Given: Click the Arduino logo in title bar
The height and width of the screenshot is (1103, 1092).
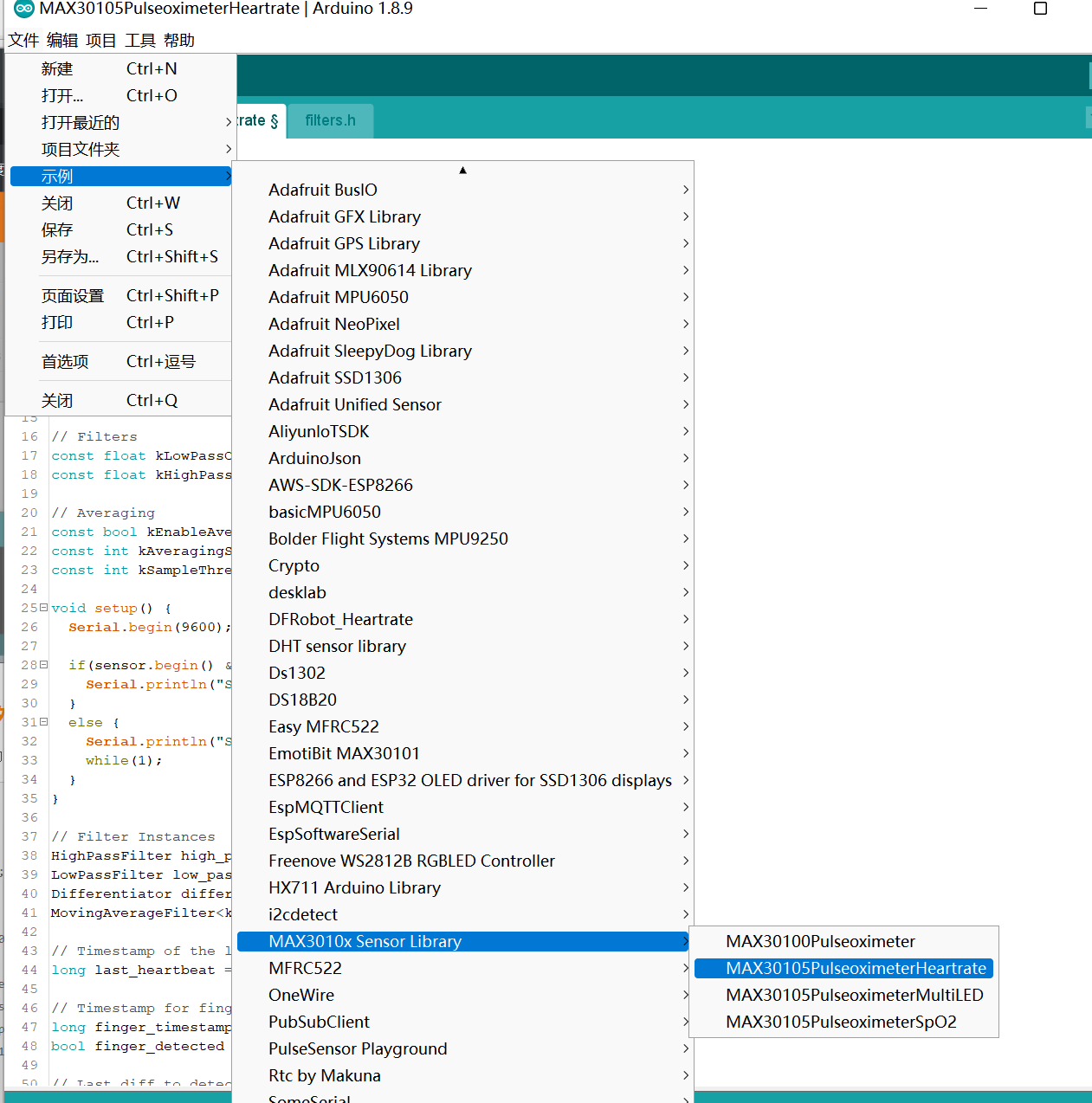Looking at the screenshot, I should point(24,9).
